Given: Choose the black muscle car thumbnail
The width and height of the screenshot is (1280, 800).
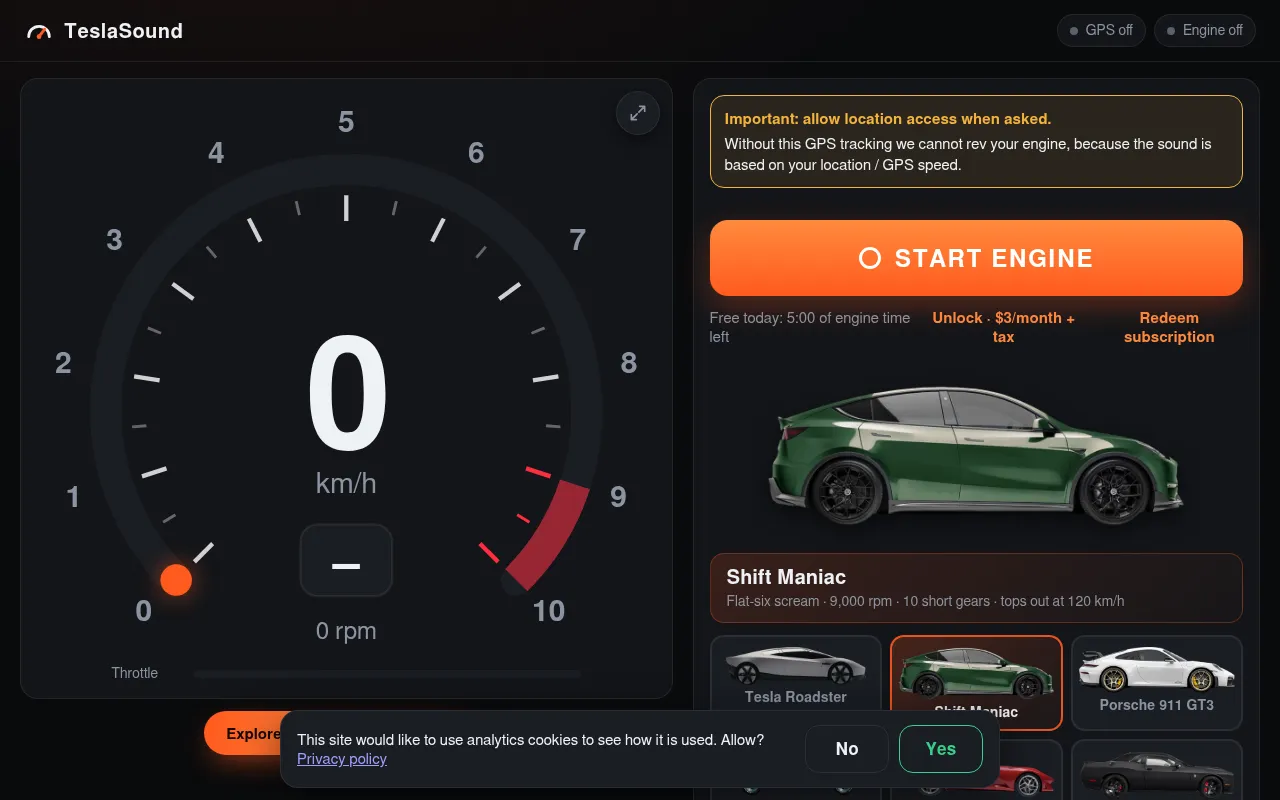Looking at the screenshot, I should point(1157,770).
